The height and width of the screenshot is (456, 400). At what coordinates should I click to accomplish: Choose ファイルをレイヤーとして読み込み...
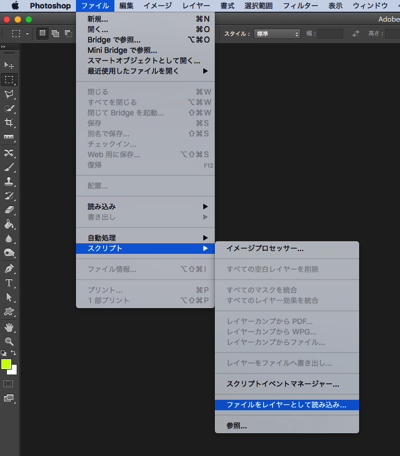tap(287, 405)
